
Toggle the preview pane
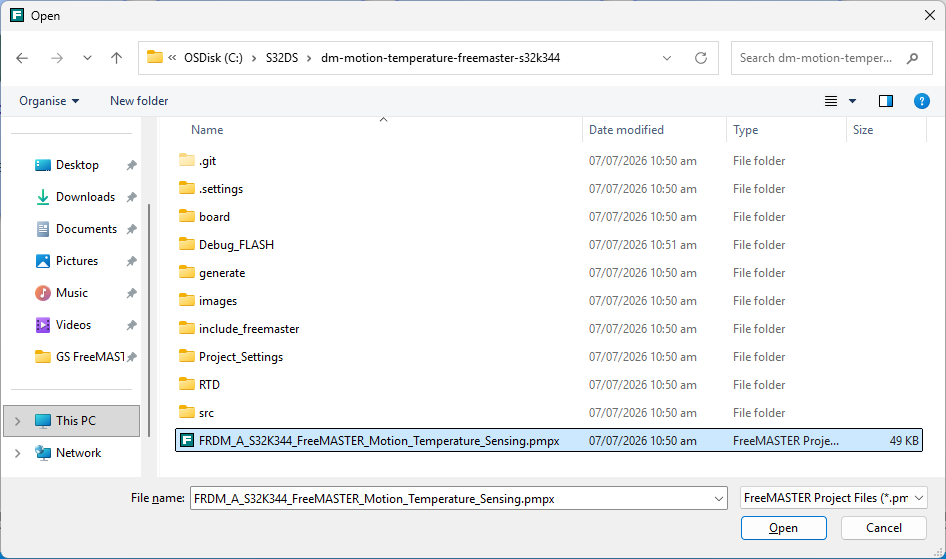point(886,101)
